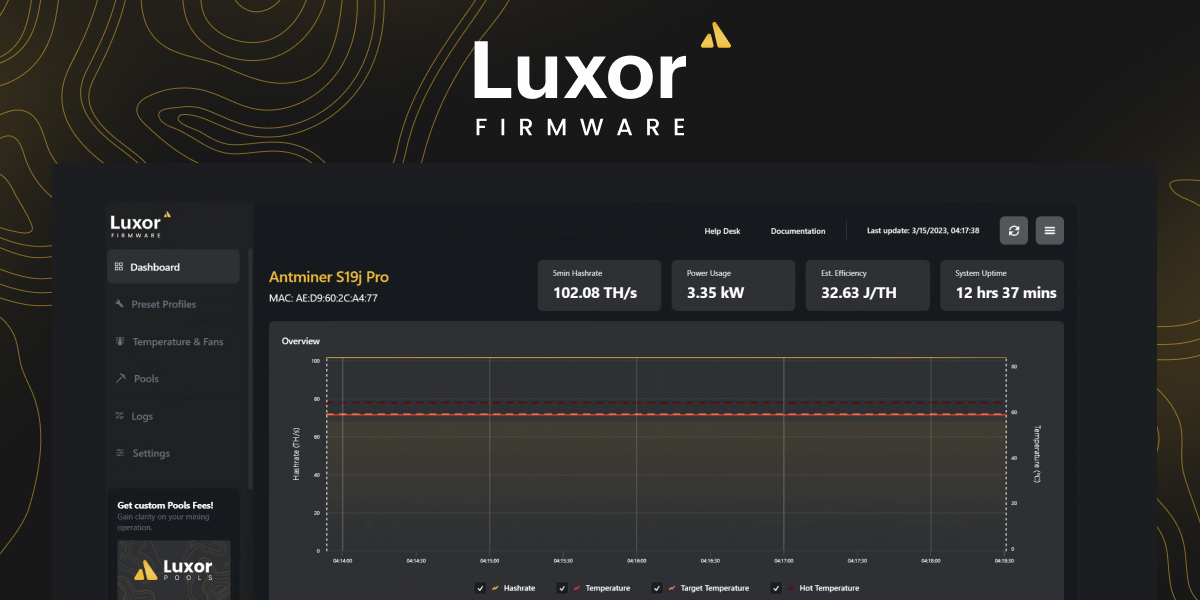Click the Settings sliders icon
The width and height of the screenshot is (1200, 600).
(120, 453)
